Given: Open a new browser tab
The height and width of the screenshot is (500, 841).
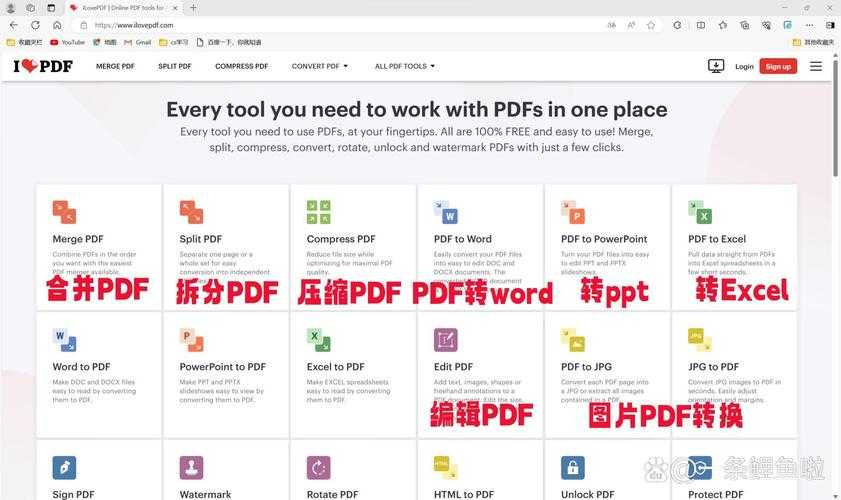Looking at the screenshot, I should click(x=193, y=8).
